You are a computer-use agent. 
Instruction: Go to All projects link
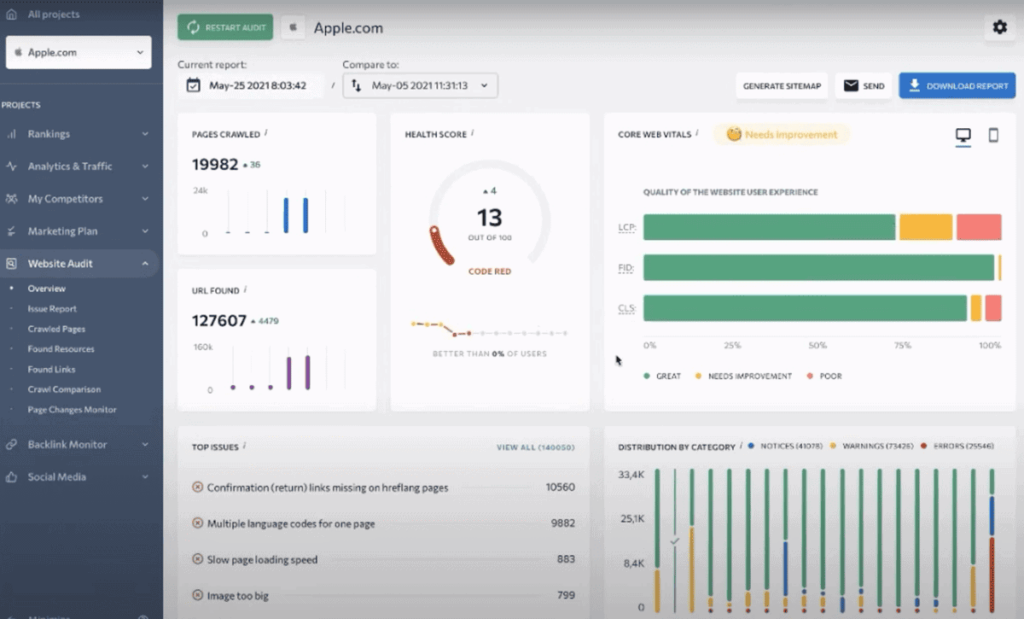pos(54,14)
